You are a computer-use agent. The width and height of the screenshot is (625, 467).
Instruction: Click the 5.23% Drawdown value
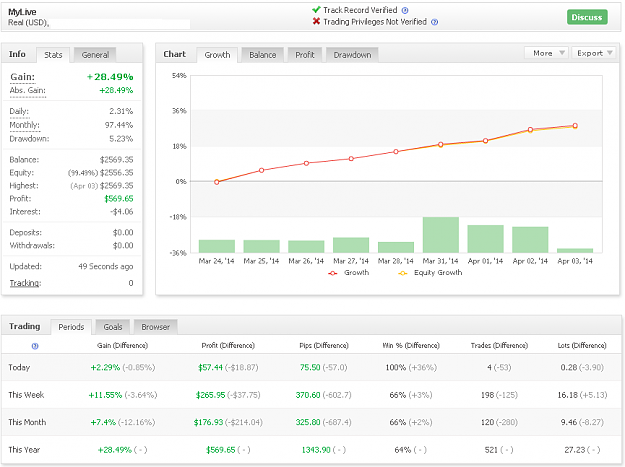coord(121,139)
